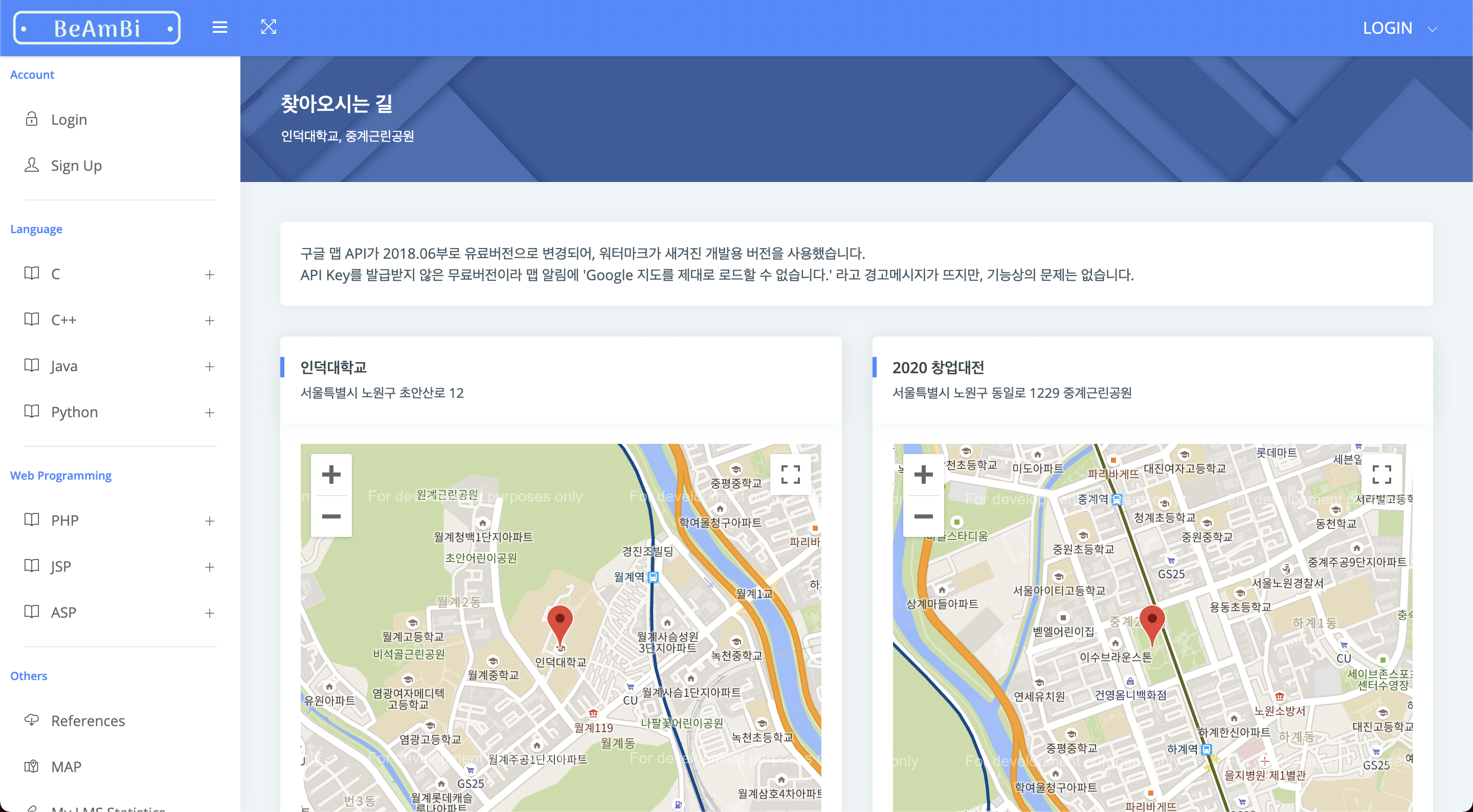Open fullscreen view of 창업대전 map
This screenshot has height=812, width=1473.
point(1381,474)
